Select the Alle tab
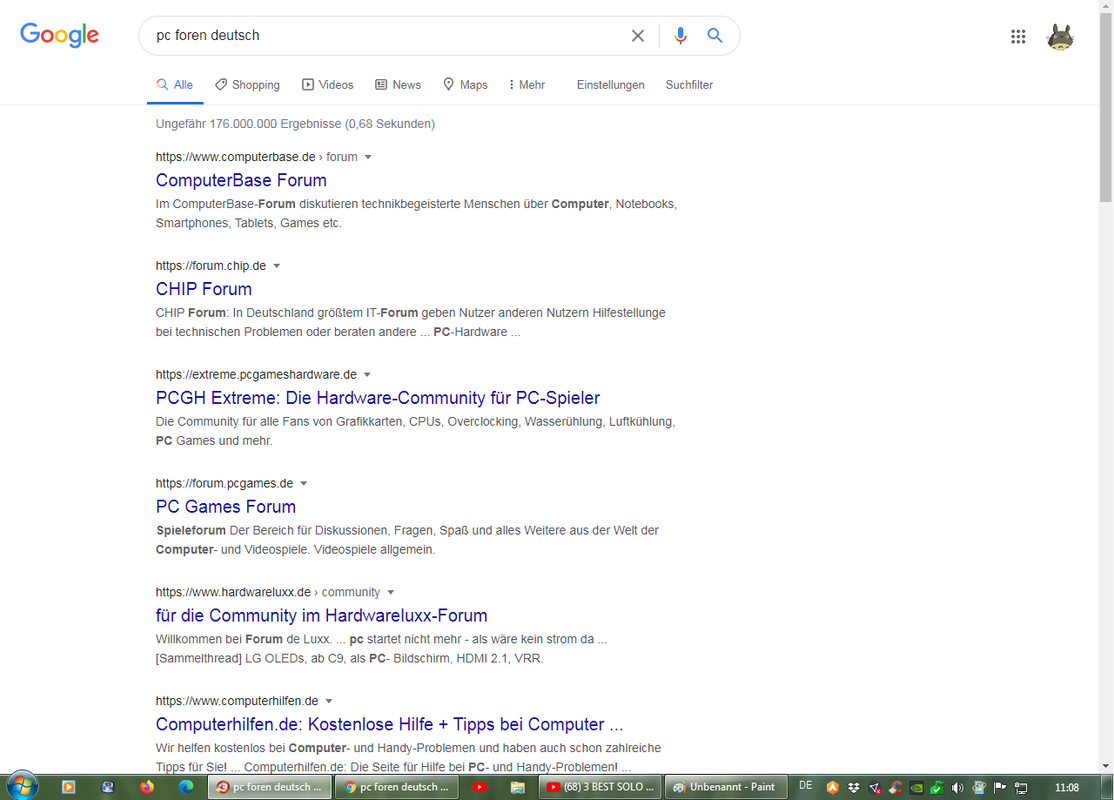This screenshot has width=1114, height=800. (175, 85)
